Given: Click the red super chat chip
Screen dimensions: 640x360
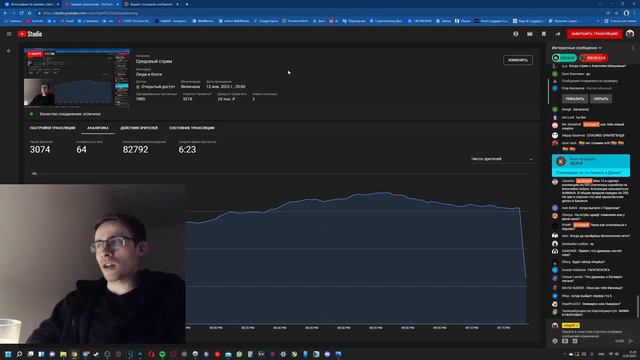Looking at the screenshot, I should click(x=593, y=58).
